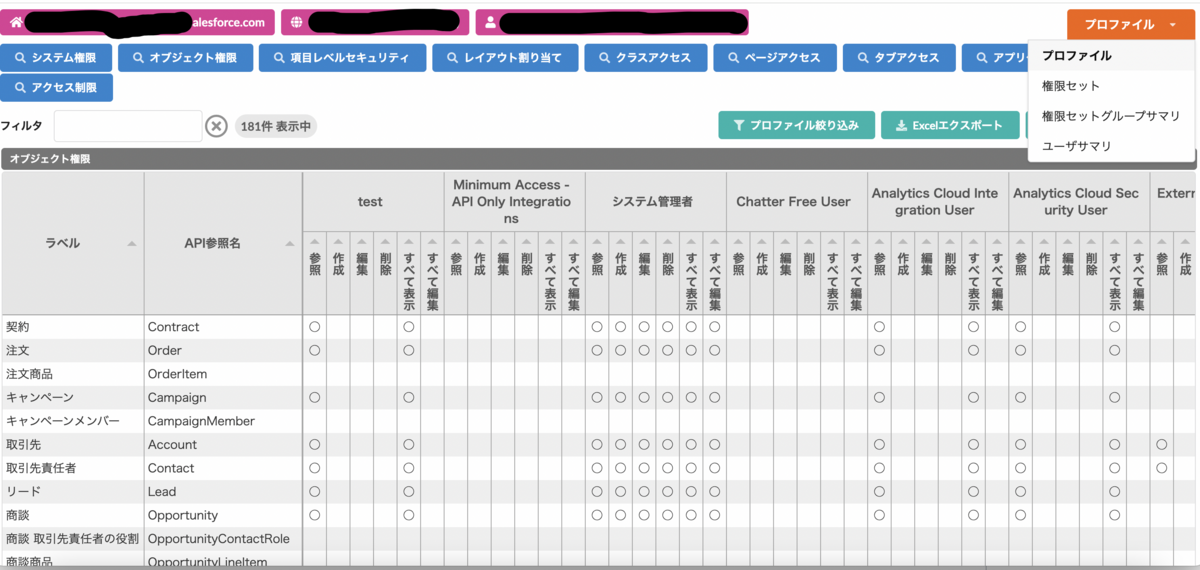Click the 181件 表示中 count badge
This screenshot has width=1200, height=570.
click(276, 126)
